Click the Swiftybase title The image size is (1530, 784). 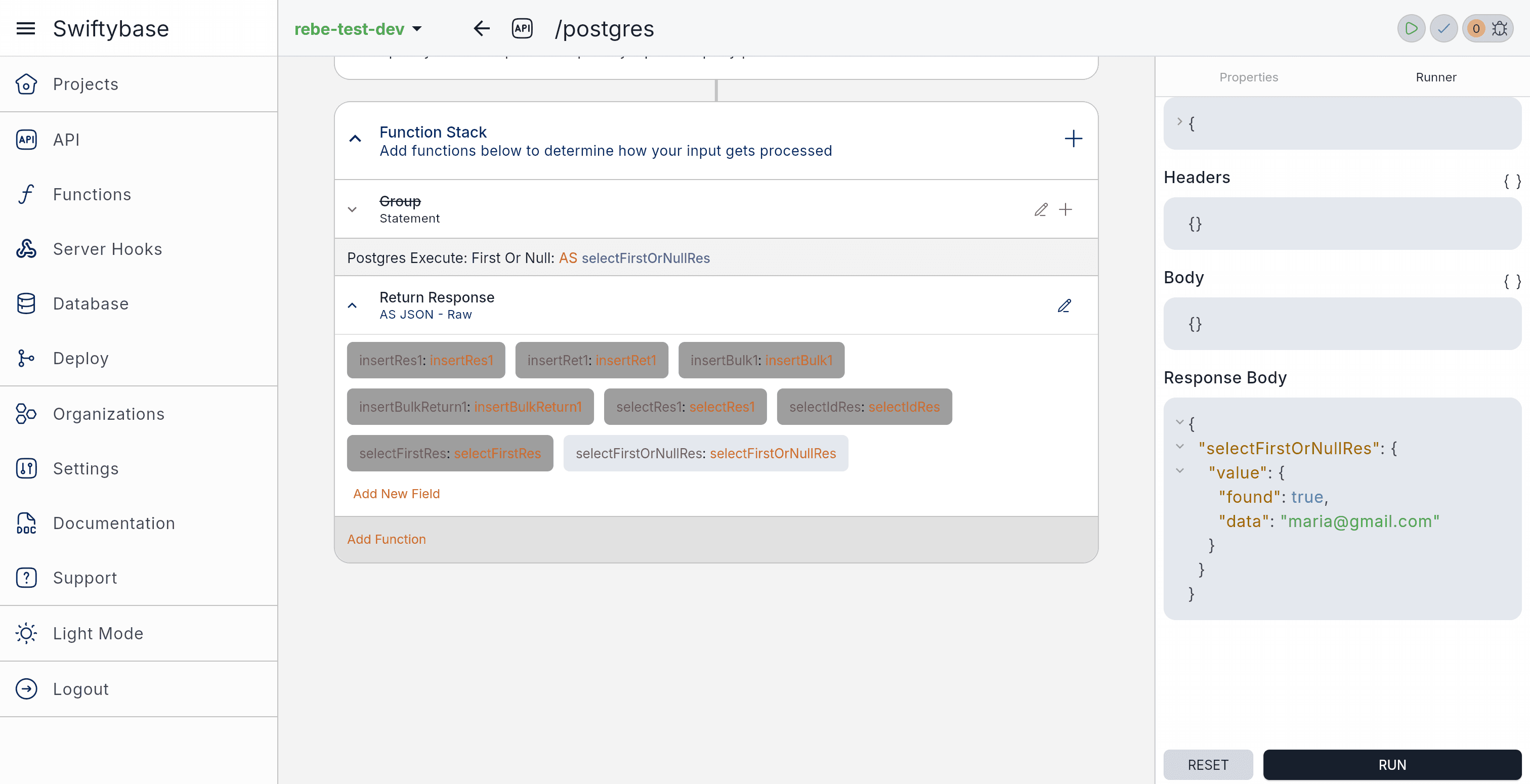click(111, 28)
